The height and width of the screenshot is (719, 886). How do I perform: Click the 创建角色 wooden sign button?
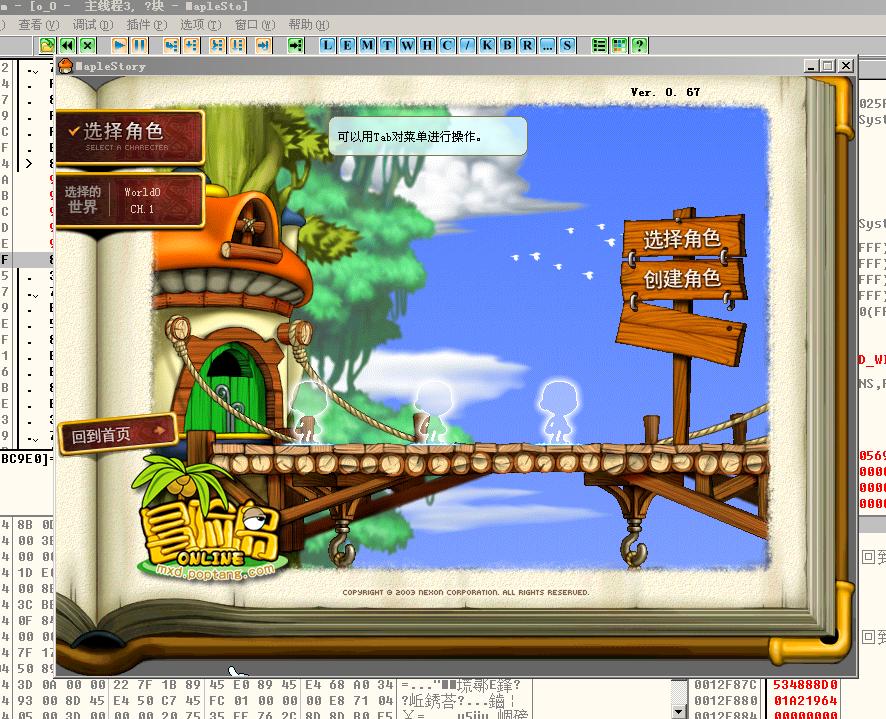(x=683, y=279)
